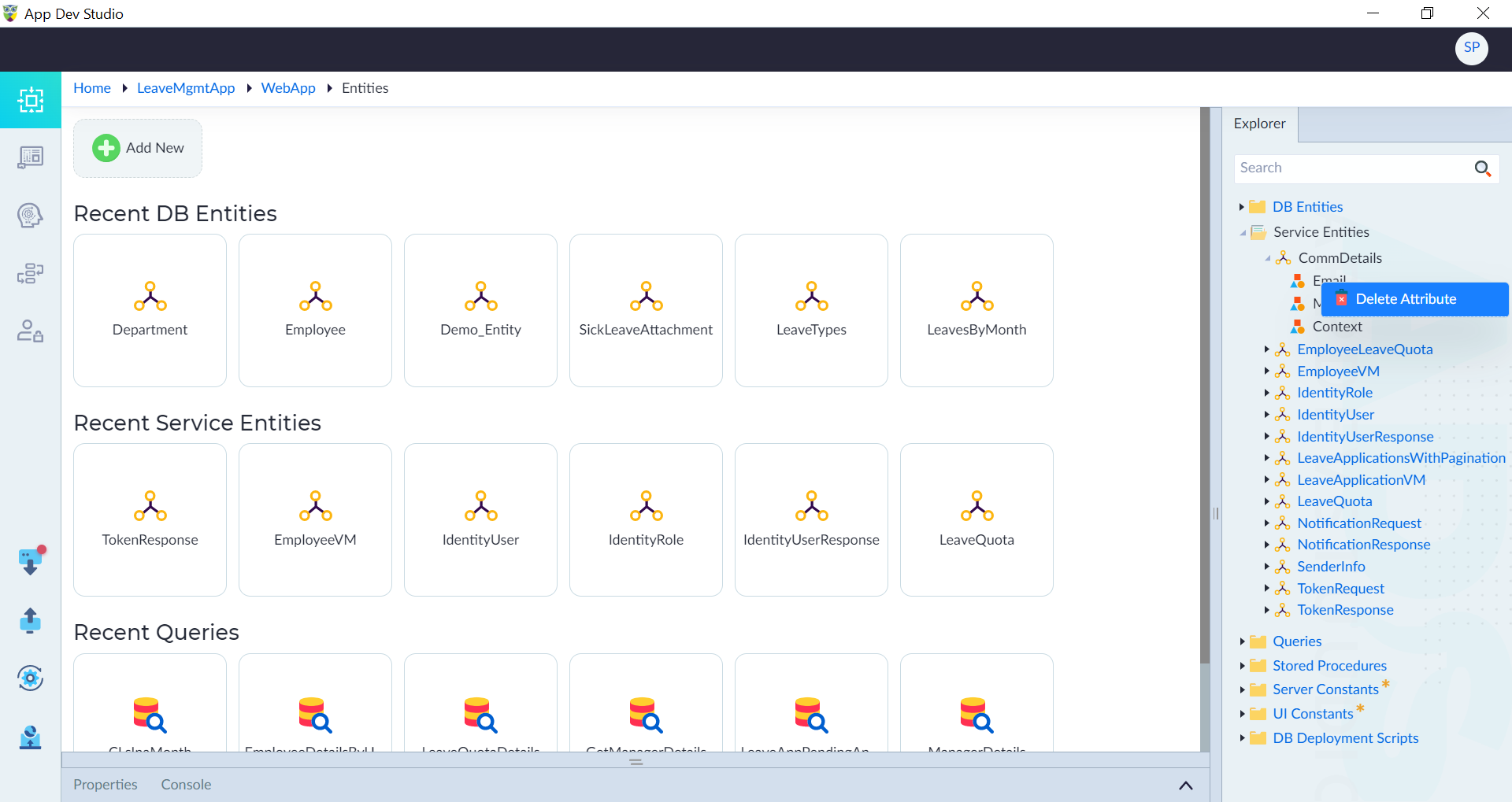
Task: Click the upload arrow sidebar icon
Action: point(30,620)
